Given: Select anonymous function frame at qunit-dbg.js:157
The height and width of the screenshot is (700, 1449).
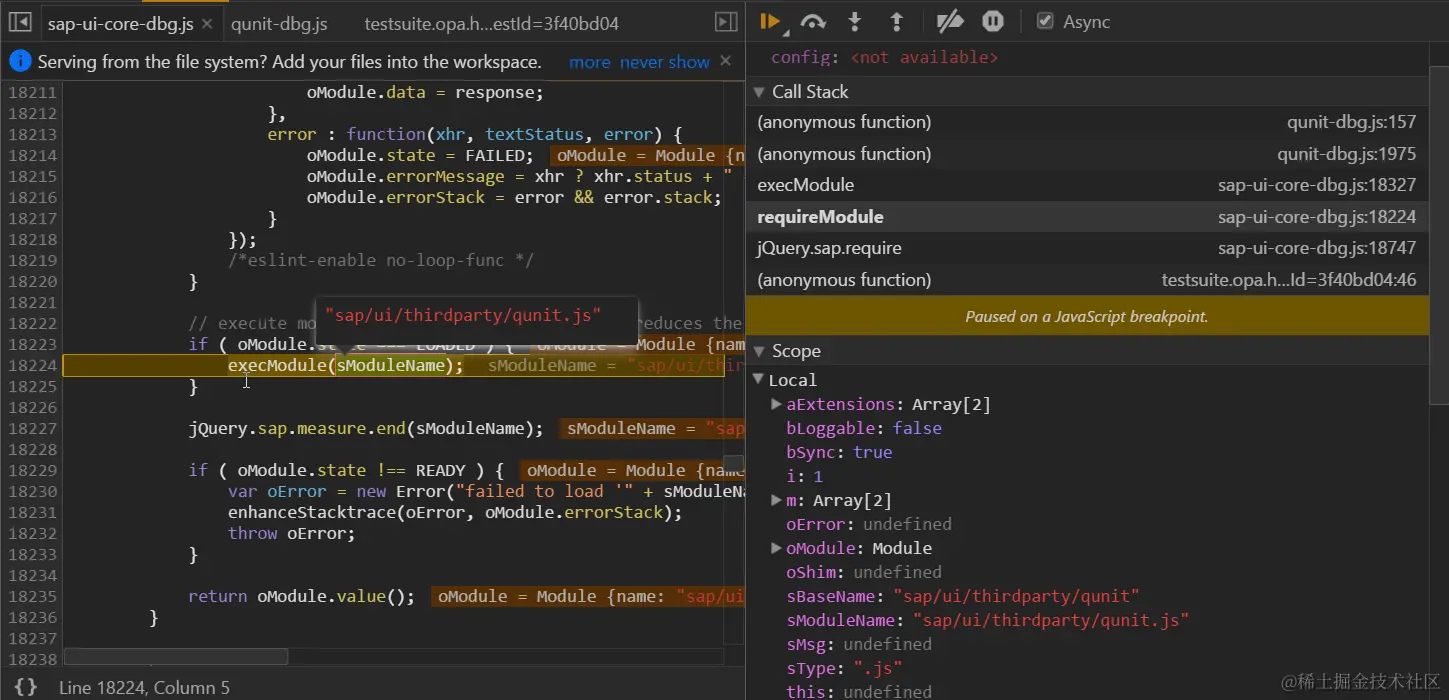Looking at the screenshot, I should click(1087, 122).
